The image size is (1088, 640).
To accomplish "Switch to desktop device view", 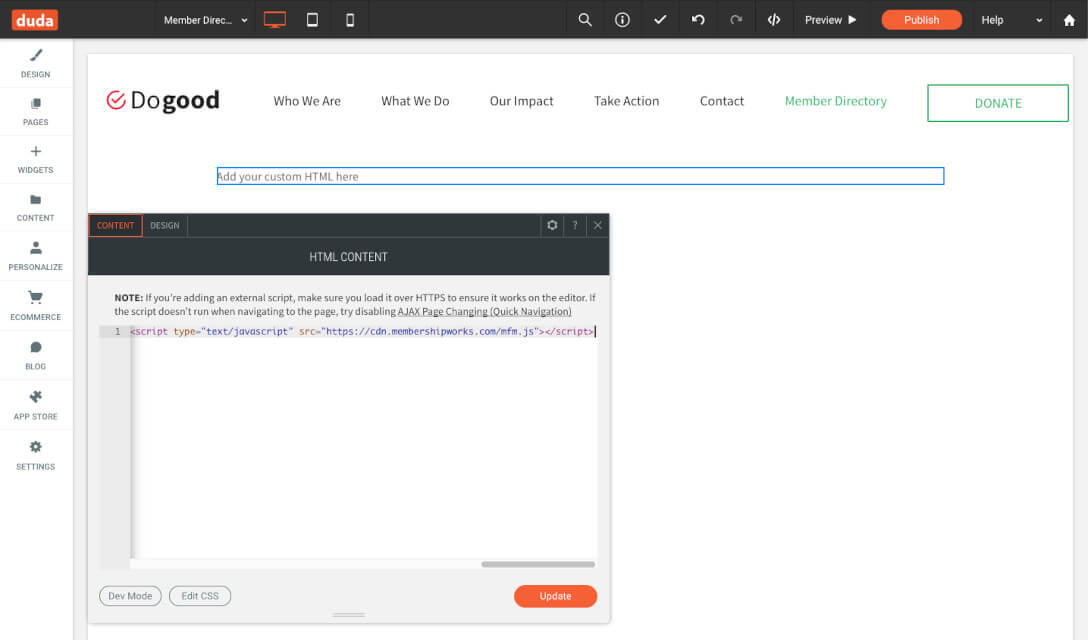I will coord(275,19).
